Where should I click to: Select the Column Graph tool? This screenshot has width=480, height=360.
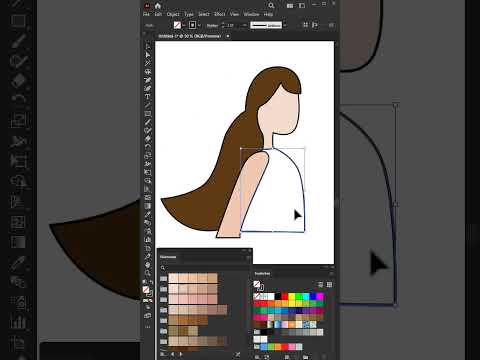[148, 240]
